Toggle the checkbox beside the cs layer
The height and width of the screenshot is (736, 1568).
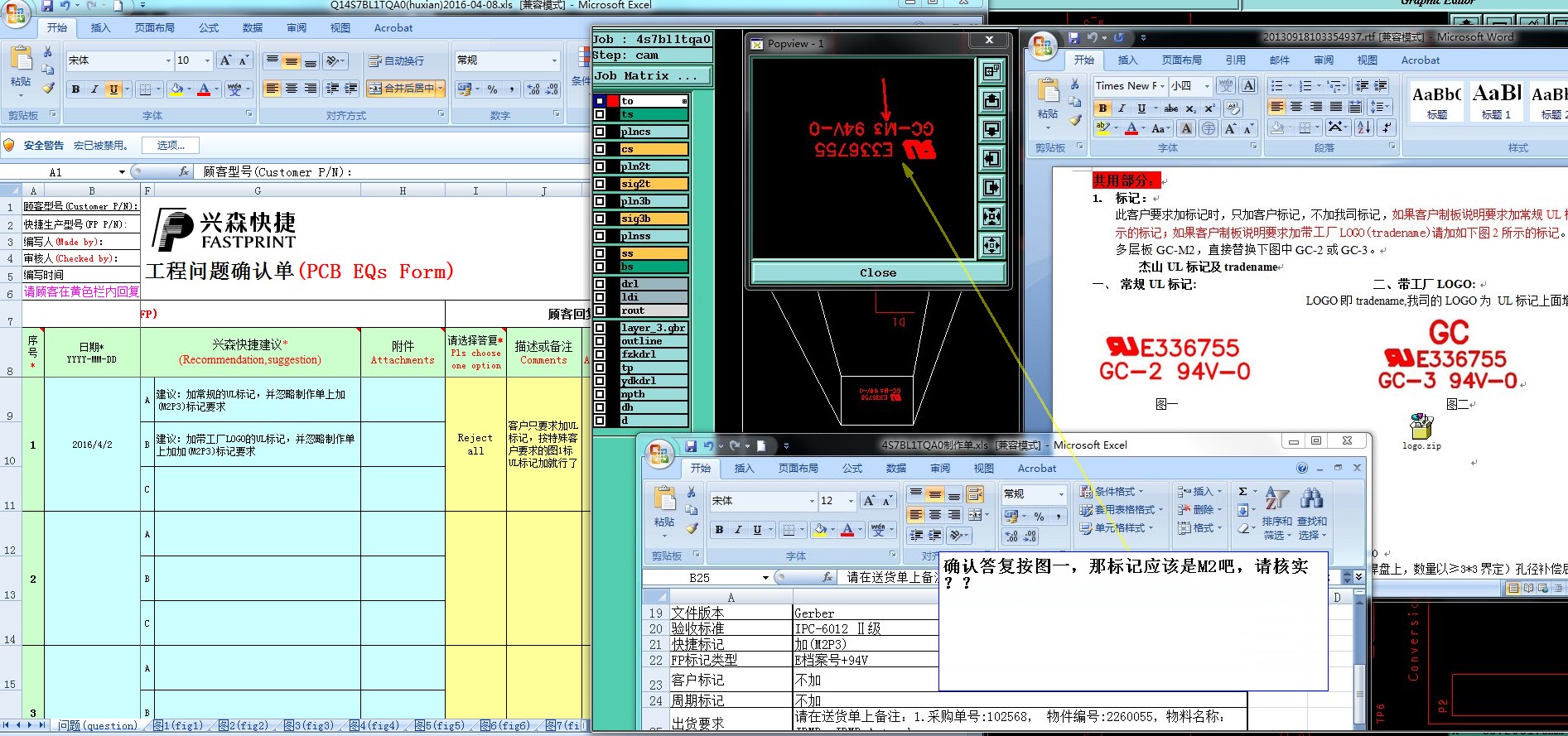600,149
